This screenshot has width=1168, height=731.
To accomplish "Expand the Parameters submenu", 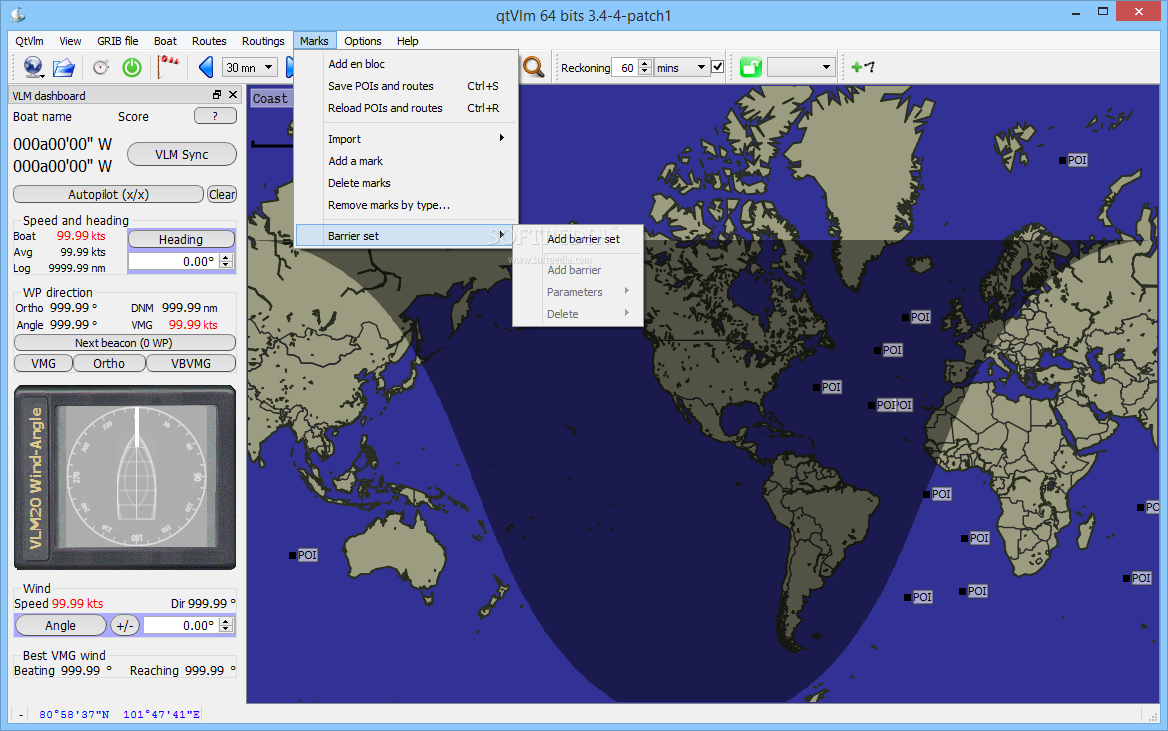I will click(577, 292).
